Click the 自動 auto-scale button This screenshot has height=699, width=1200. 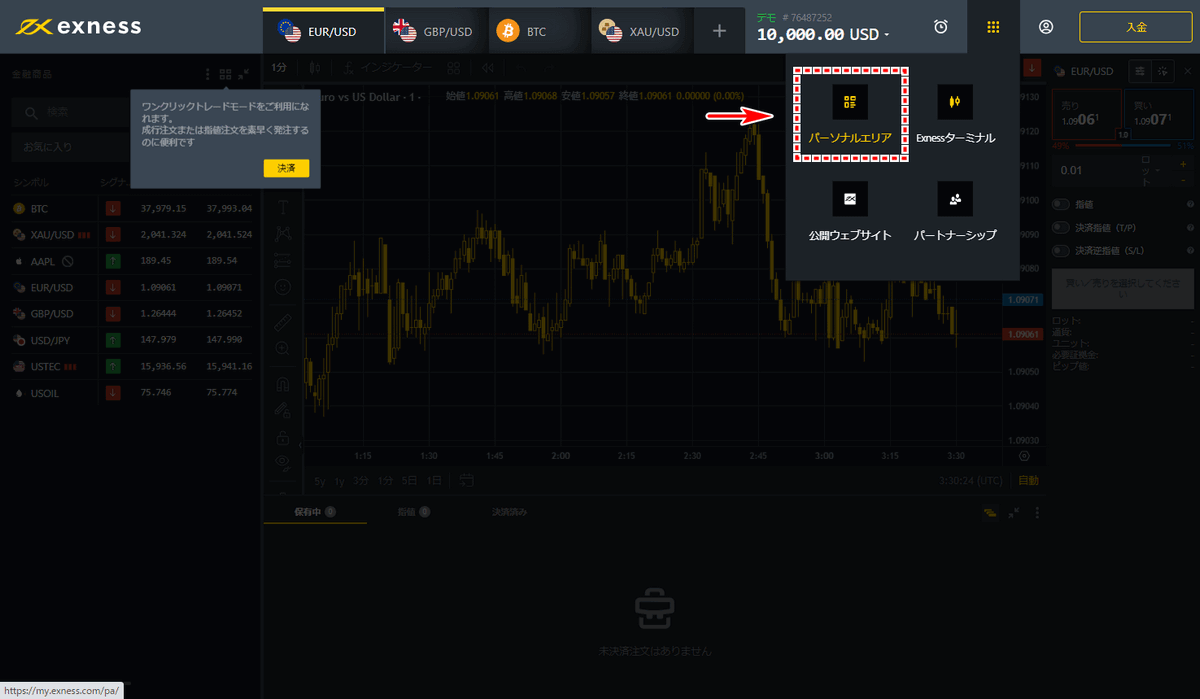[1028, 481]
